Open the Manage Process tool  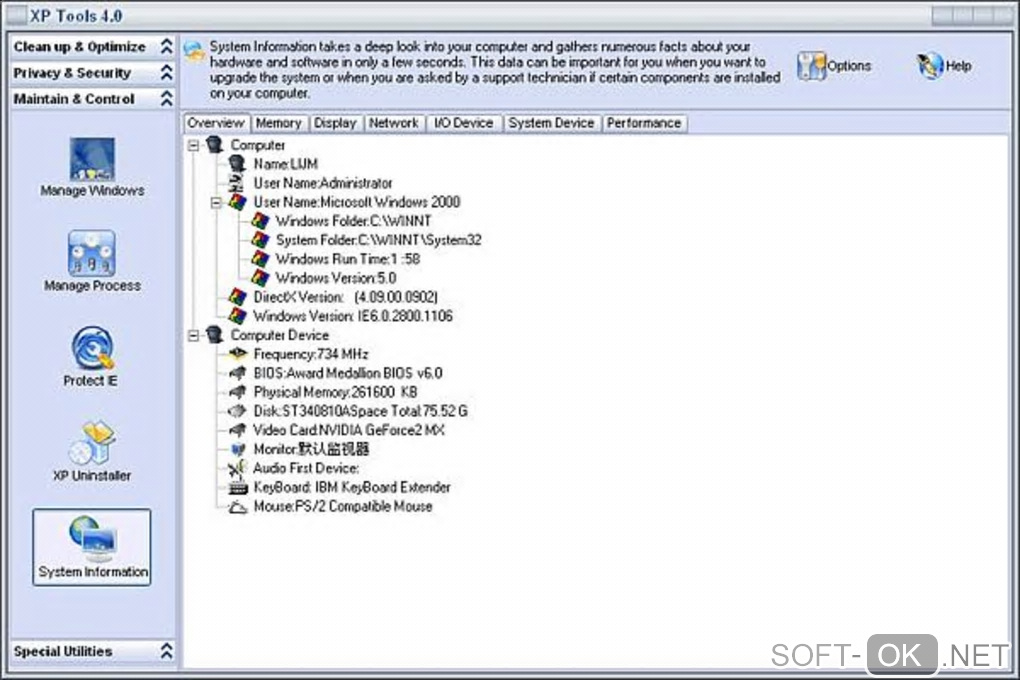click(x=92, y=262)
